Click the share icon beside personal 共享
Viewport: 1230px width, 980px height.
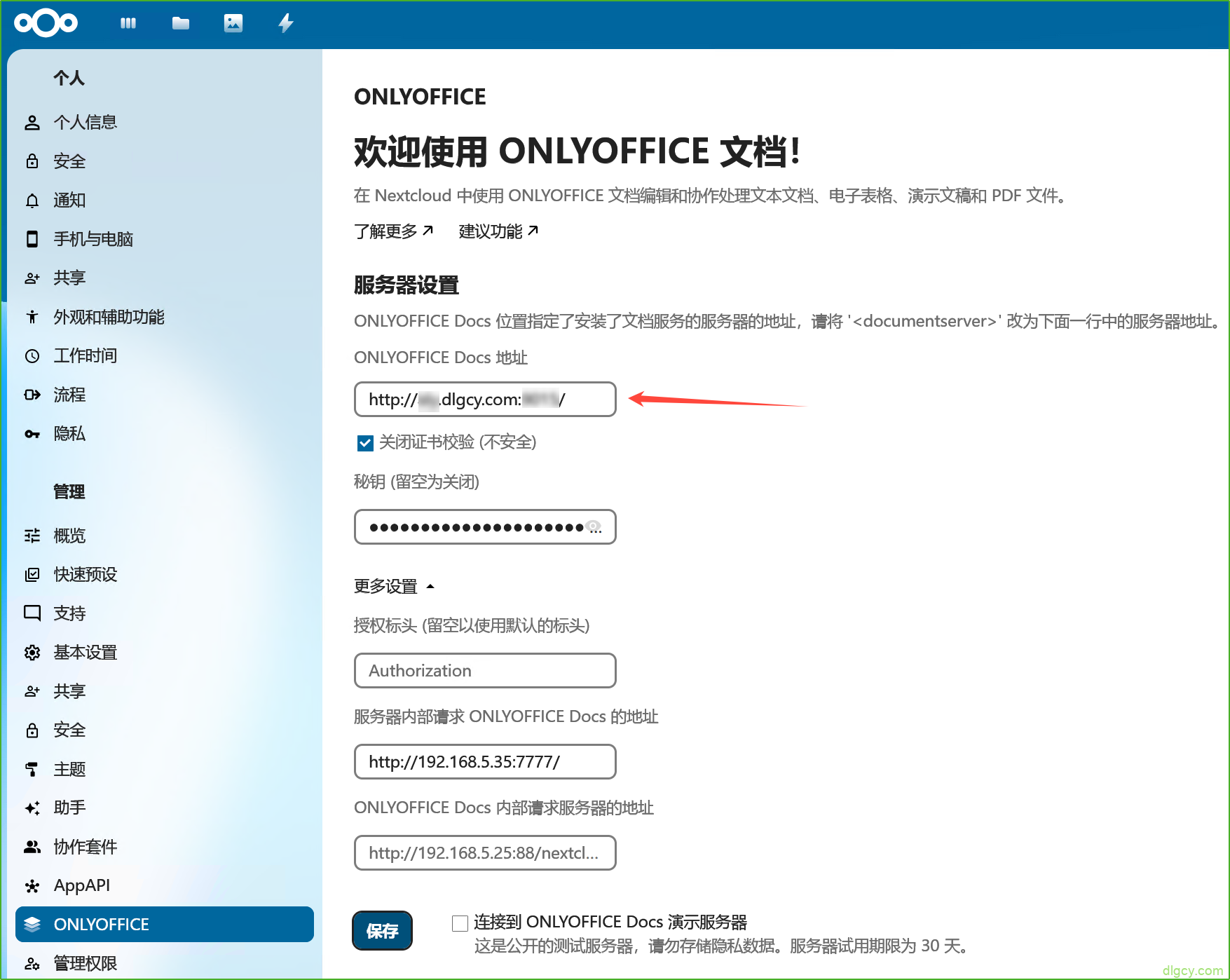[32, 278]
